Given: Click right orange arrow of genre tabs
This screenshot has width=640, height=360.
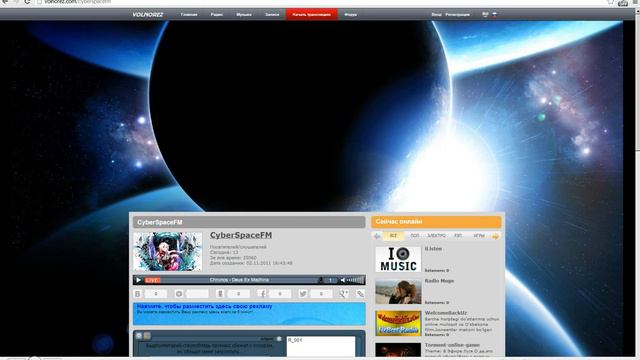Looking at the screenshot, I should coord(496,236).
